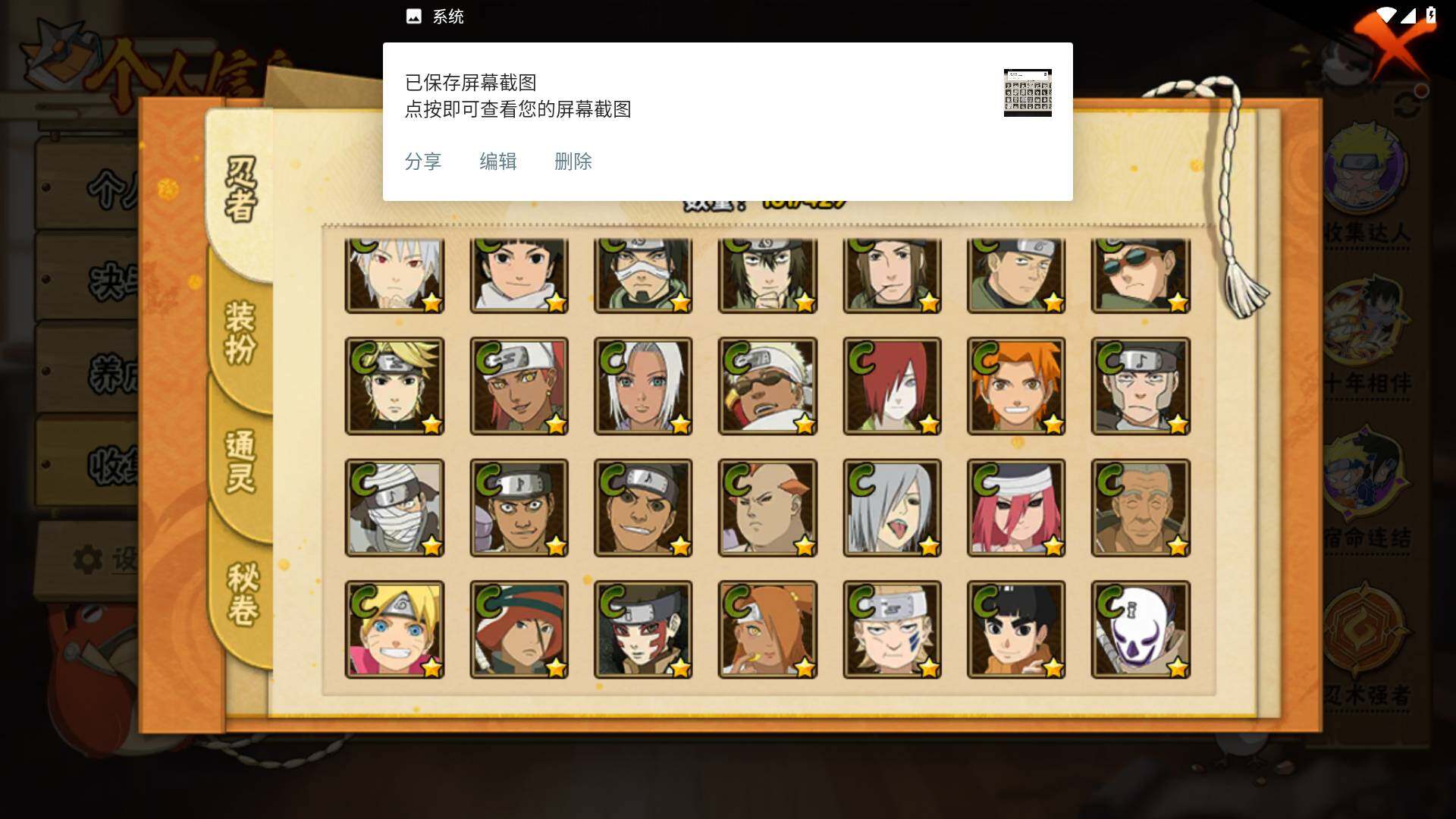Tap 删除 in the screenshot notification
The image size is (1456, 819).
point(573,162)
